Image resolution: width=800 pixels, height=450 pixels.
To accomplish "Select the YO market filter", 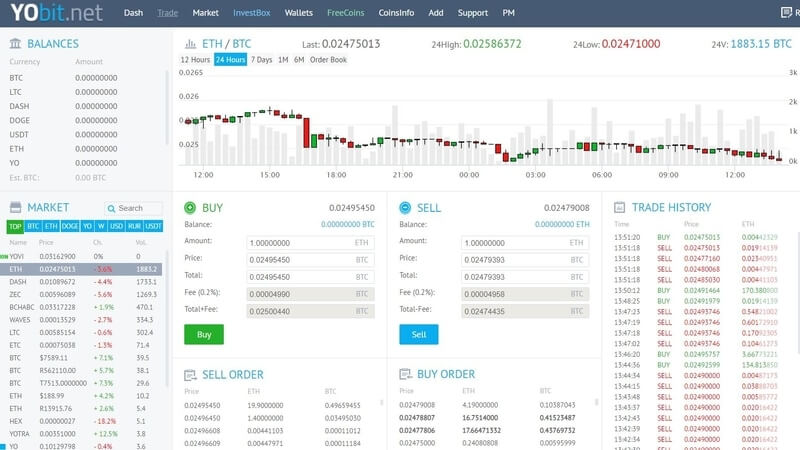I will tap(87, 226).
